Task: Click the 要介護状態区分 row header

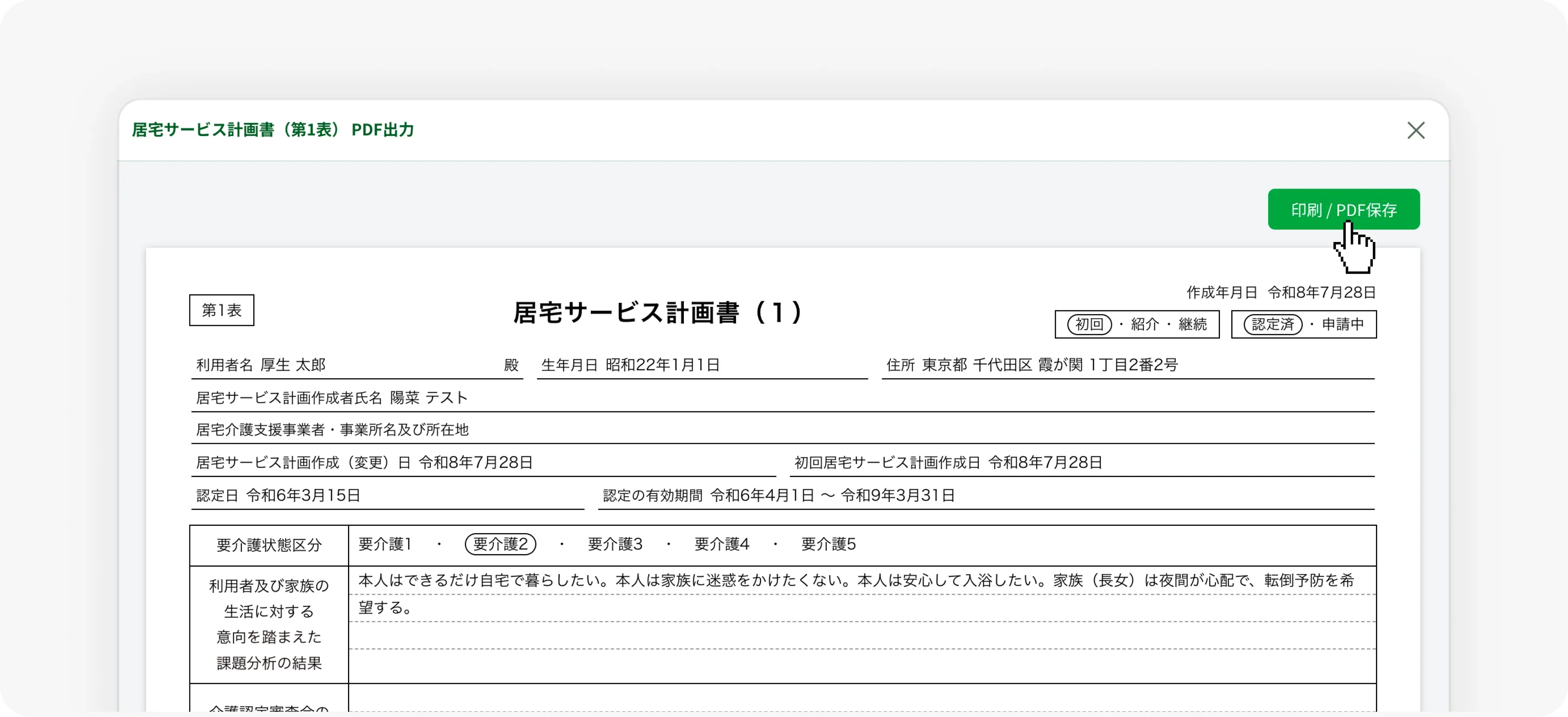Action: click(x=269, y=545)
